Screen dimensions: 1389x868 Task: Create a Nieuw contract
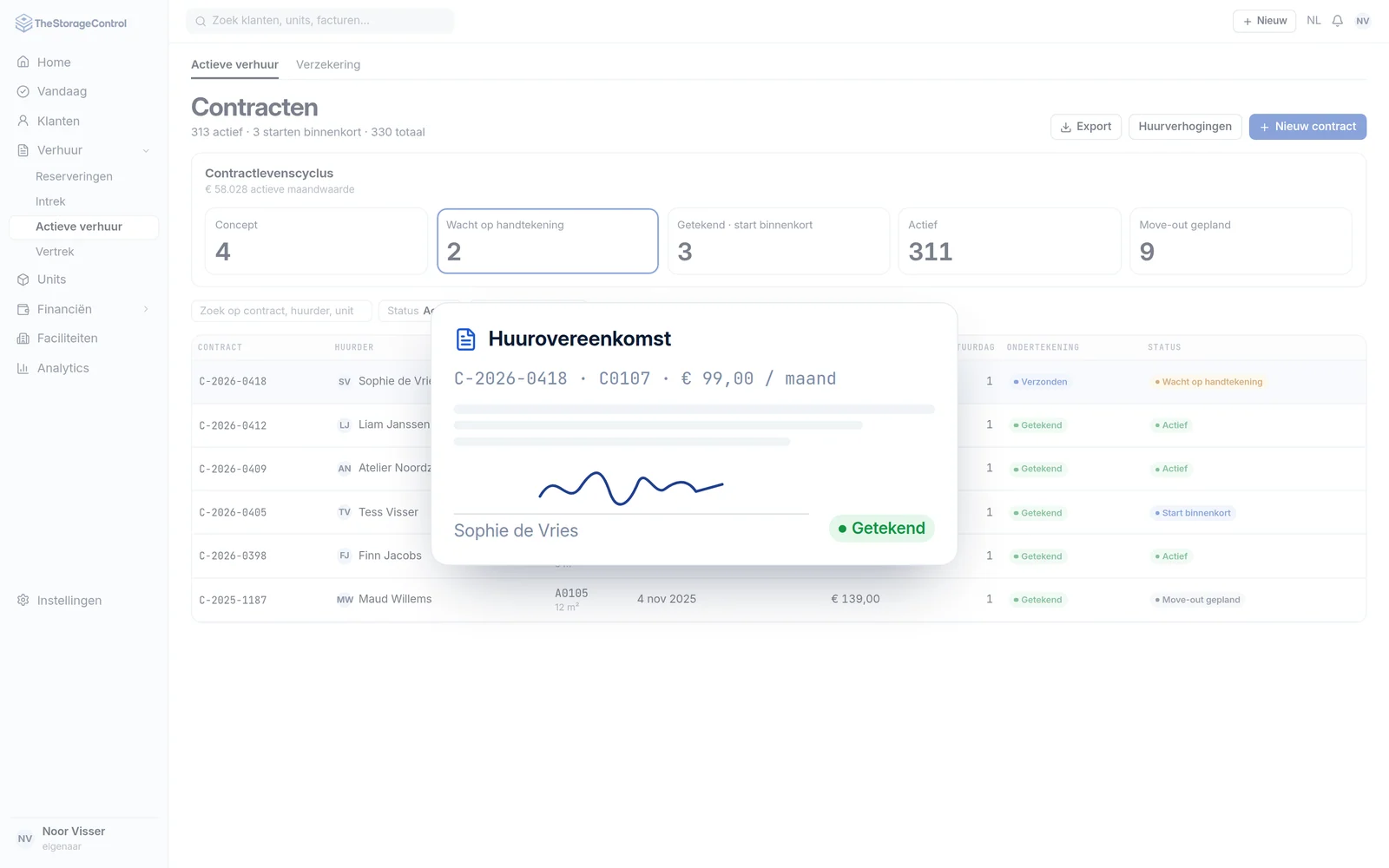(x=1307, y=127)
